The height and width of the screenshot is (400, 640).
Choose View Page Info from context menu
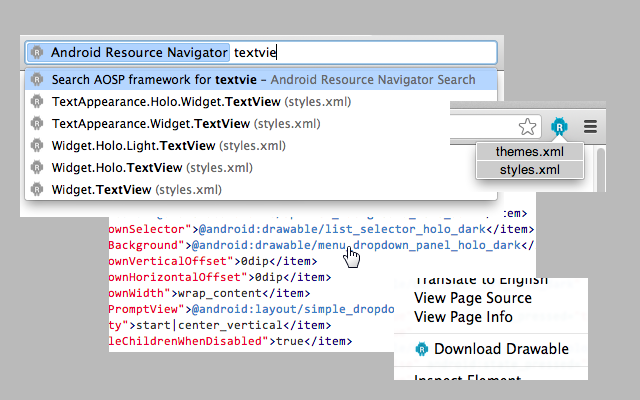(x=463, y=317)
